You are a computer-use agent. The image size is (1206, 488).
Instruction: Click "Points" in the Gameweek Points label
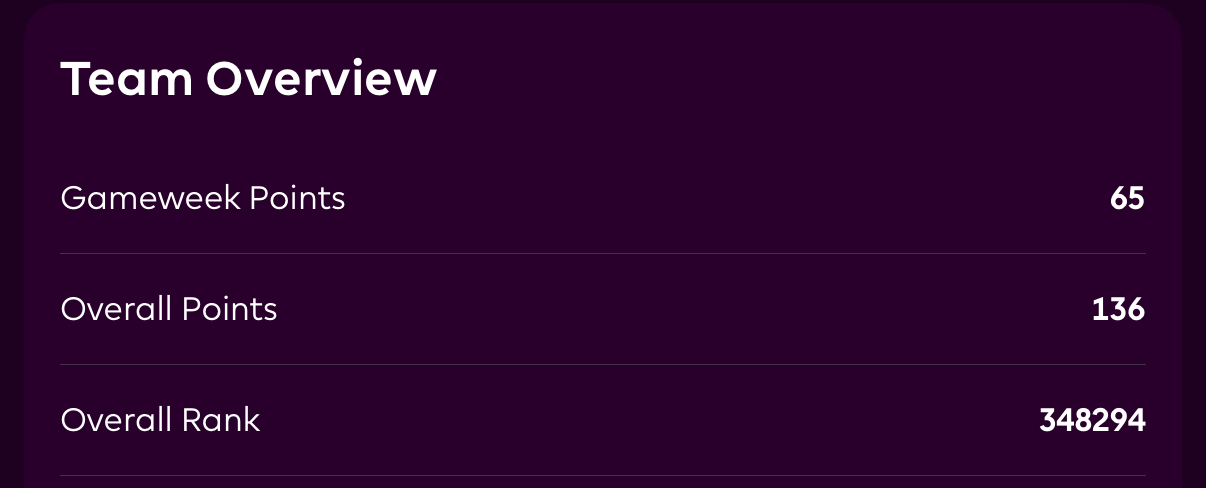coord(297,199)
